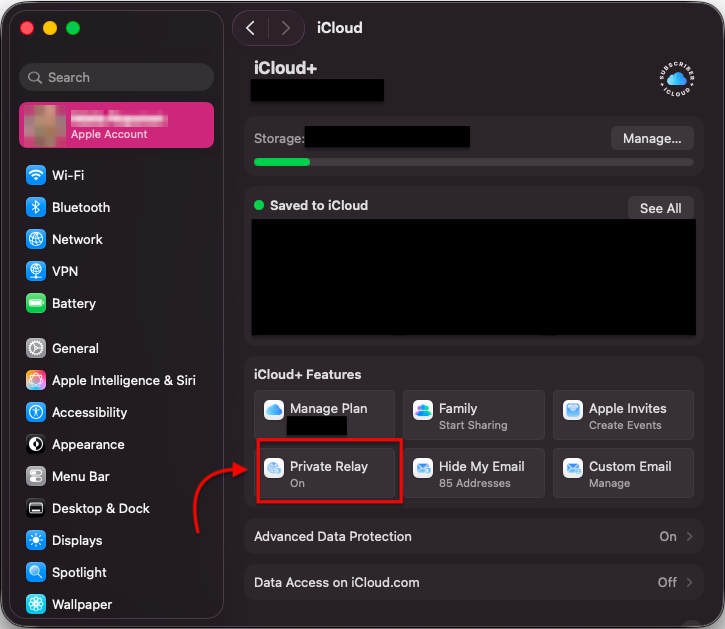725x629 pixels.
Task: Select the Bluetooth icon in sidebar
Action: (x=36, y=207)
